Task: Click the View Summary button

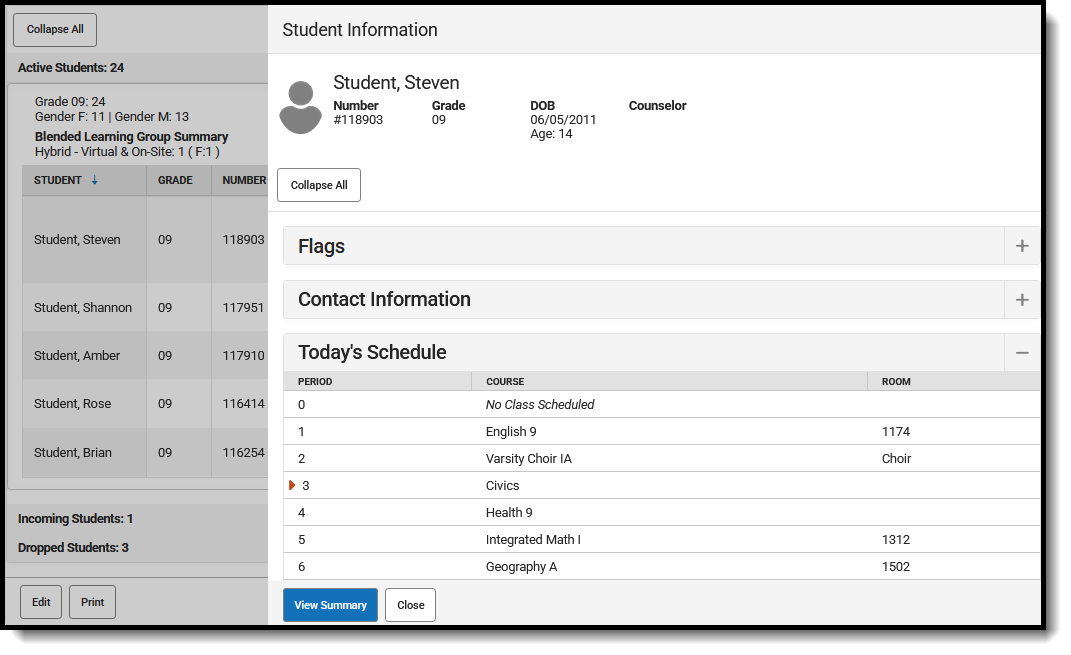Action: click(x=330, y=605)
